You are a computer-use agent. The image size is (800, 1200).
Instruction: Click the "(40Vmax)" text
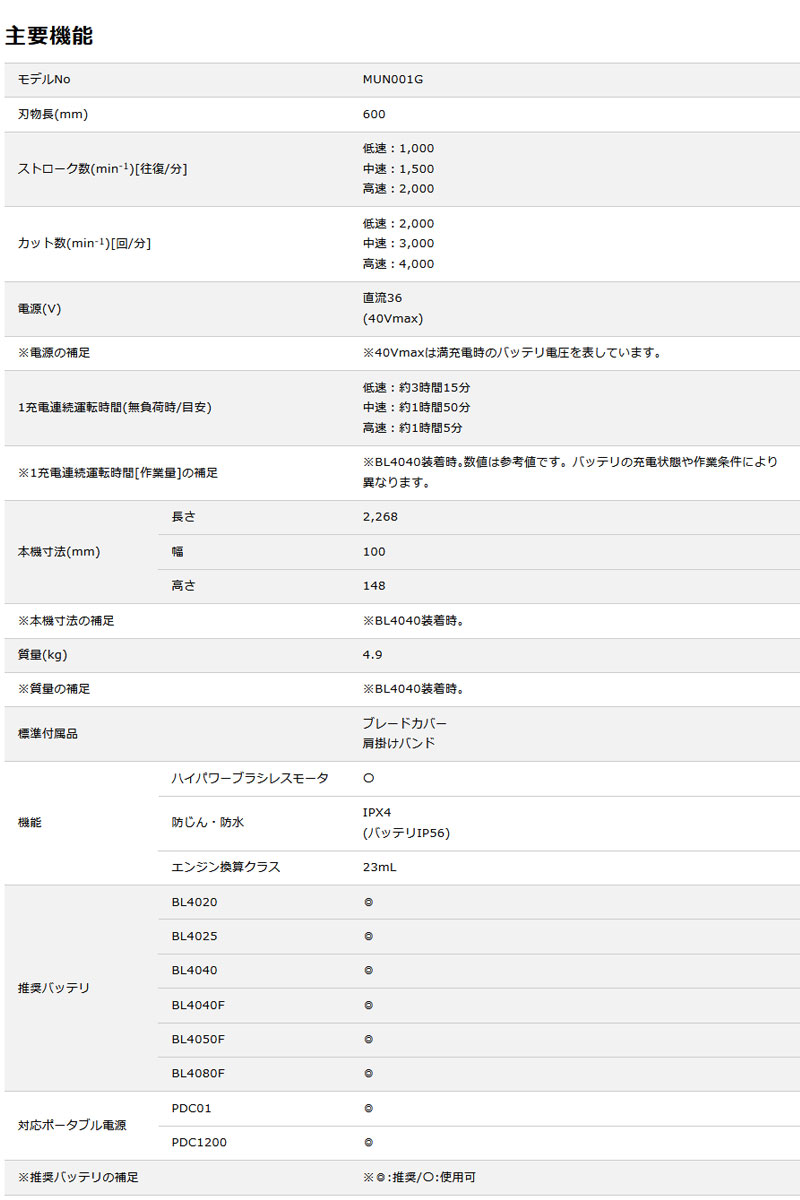click(393, 319)
